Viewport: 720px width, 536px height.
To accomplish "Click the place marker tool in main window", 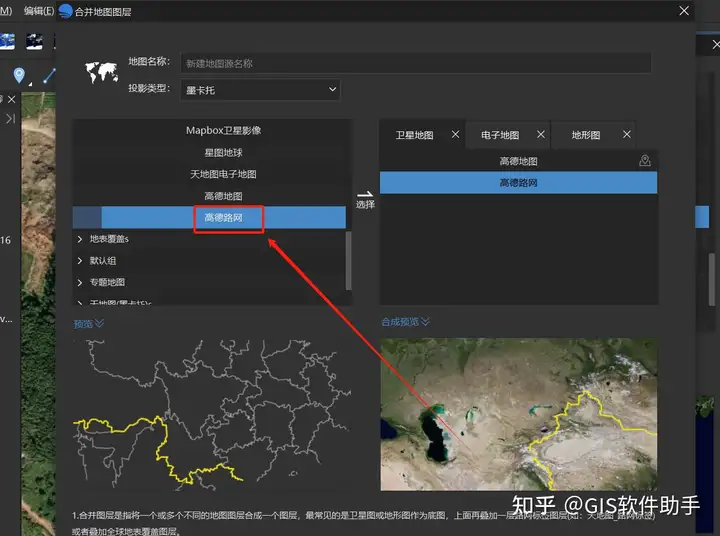I will pos(19,75).
